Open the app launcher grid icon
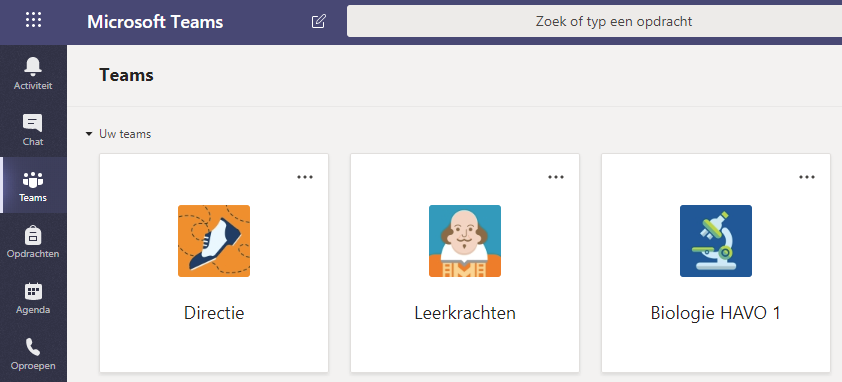Image resolution: width=842 pixels, height=382 pixels. click(x=33, y=20)
